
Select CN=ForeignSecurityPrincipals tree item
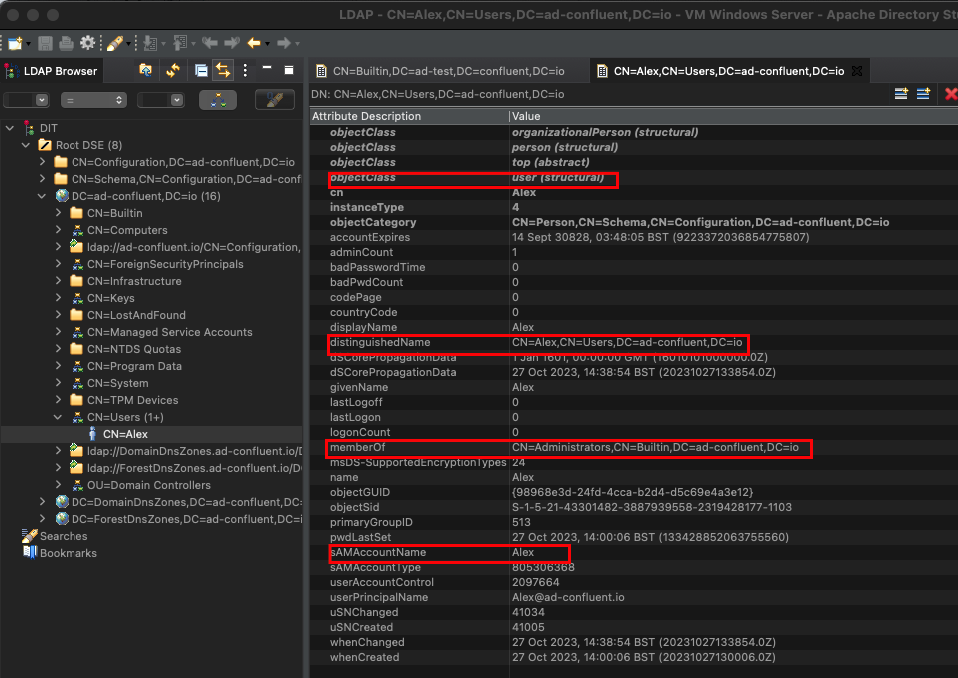click(165, 264)
